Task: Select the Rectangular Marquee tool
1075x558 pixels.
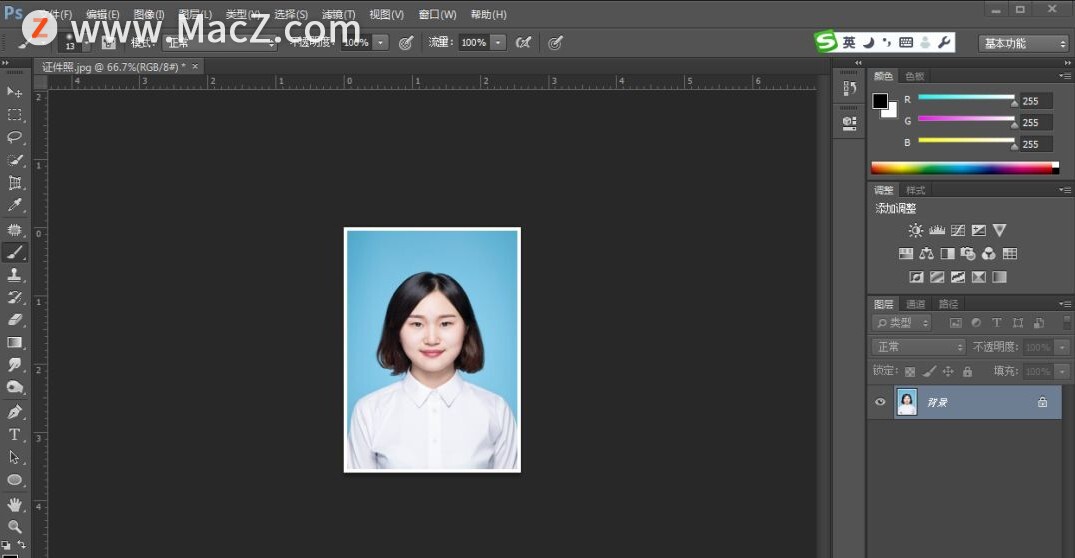Action: click(14, 114)
